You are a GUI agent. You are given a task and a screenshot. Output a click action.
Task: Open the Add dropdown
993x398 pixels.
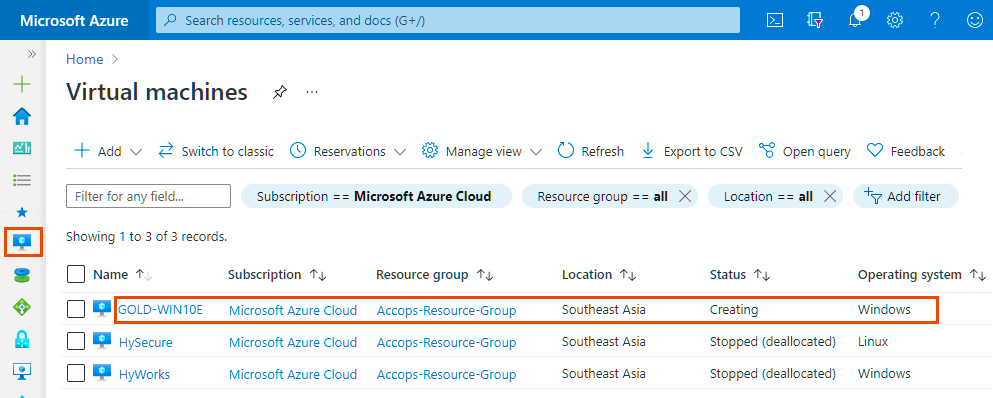pos(108,151)
